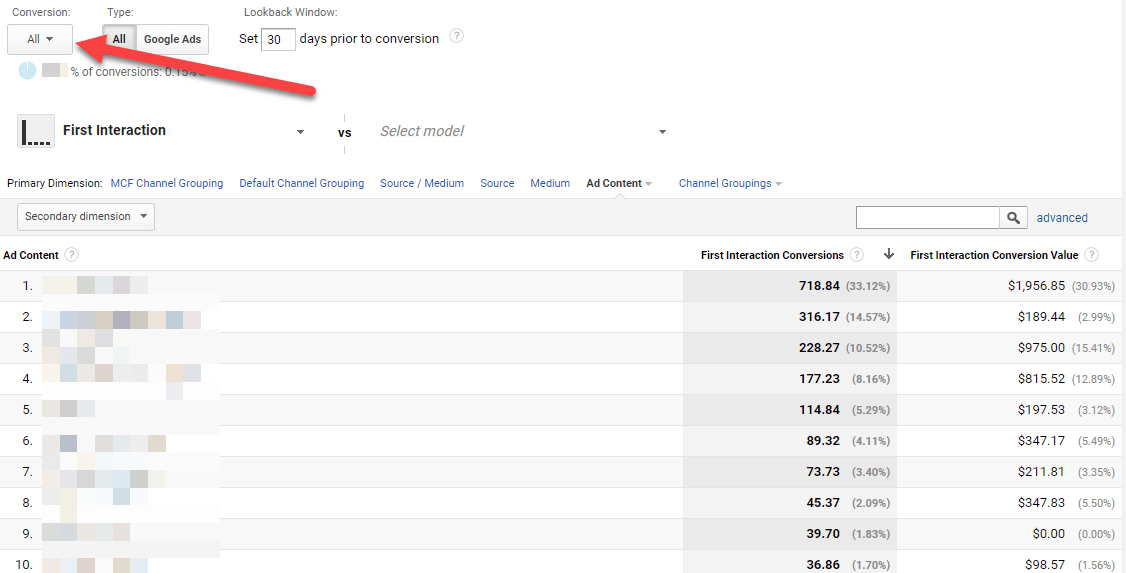Screen dimensions: 1126x573
Task: Choose Default Channel Grouping link
Action: pos(302,183)
